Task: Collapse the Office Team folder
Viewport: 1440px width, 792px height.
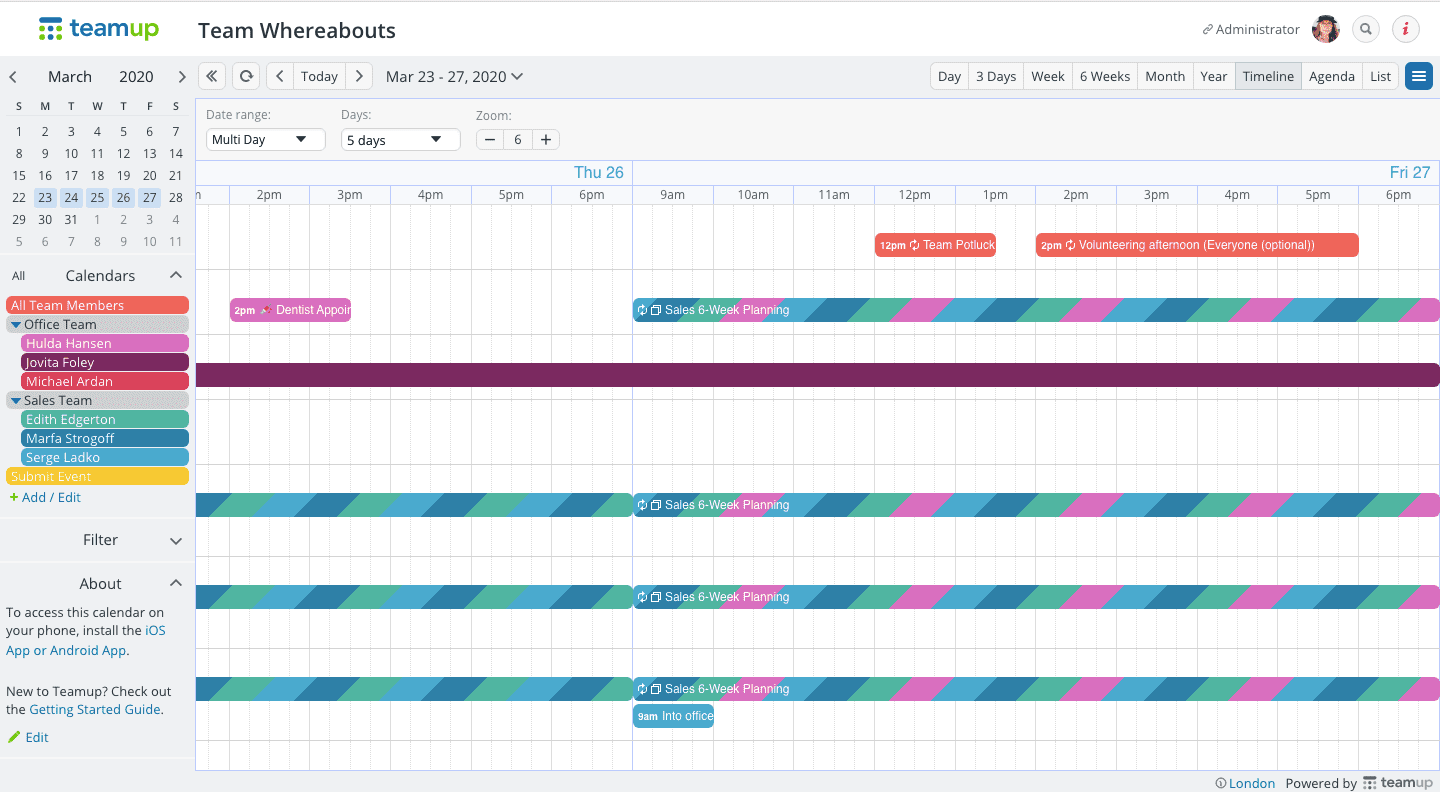Action: pyautogui.click(x=16, y=324)
